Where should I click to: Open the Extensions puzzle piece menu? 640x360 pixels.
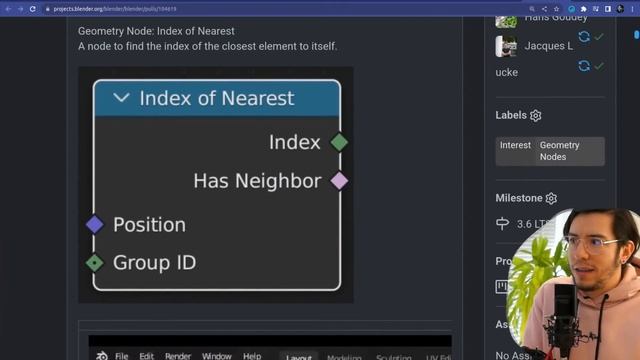click(x=584, y=9)
